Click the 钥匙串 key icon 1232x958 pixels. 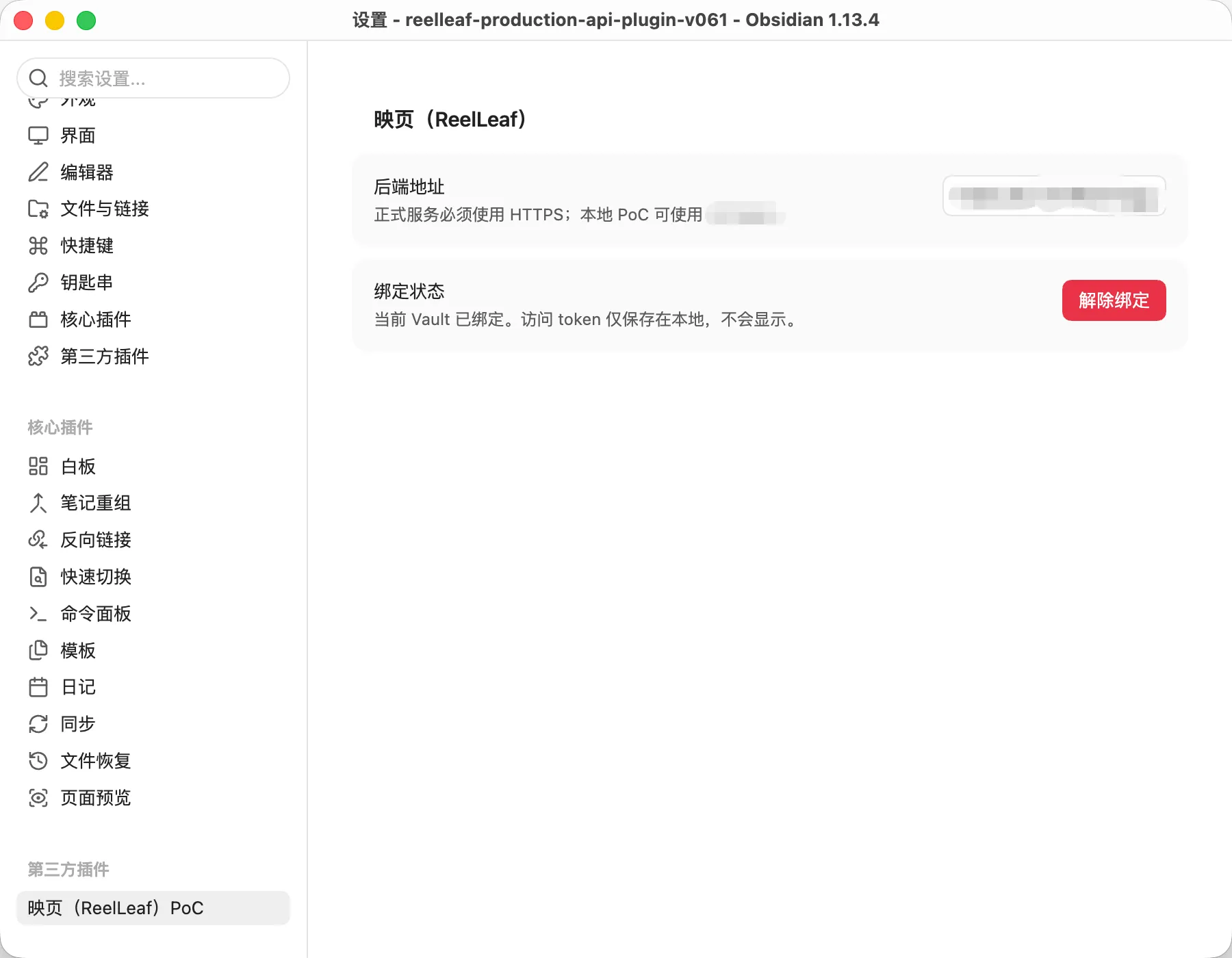click(x=38, y=283)
